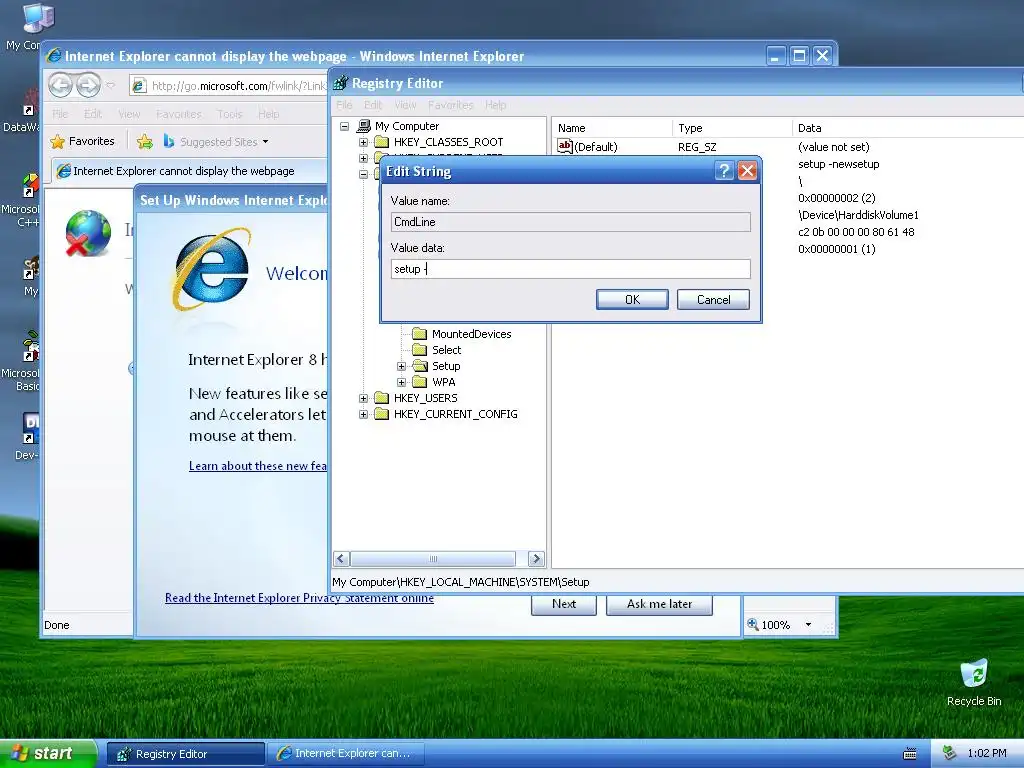Open the Internet Explorer Tools menu
The height and width of the screenshot is (768, 1024).
[230, 114]
